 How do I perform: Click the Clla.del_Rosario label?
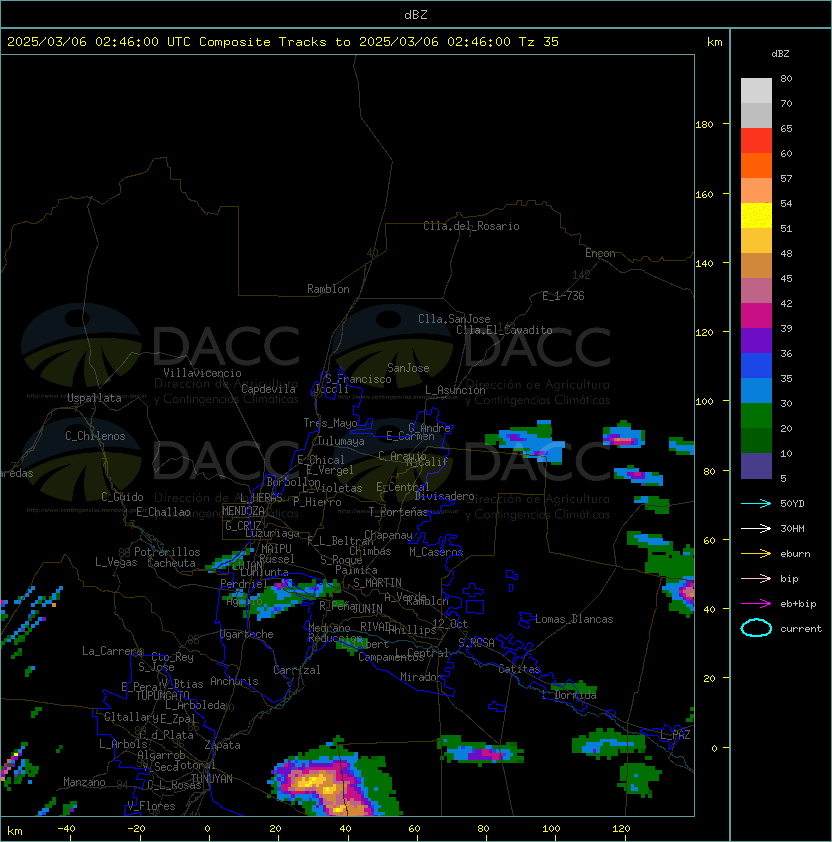tap(471, 226)
